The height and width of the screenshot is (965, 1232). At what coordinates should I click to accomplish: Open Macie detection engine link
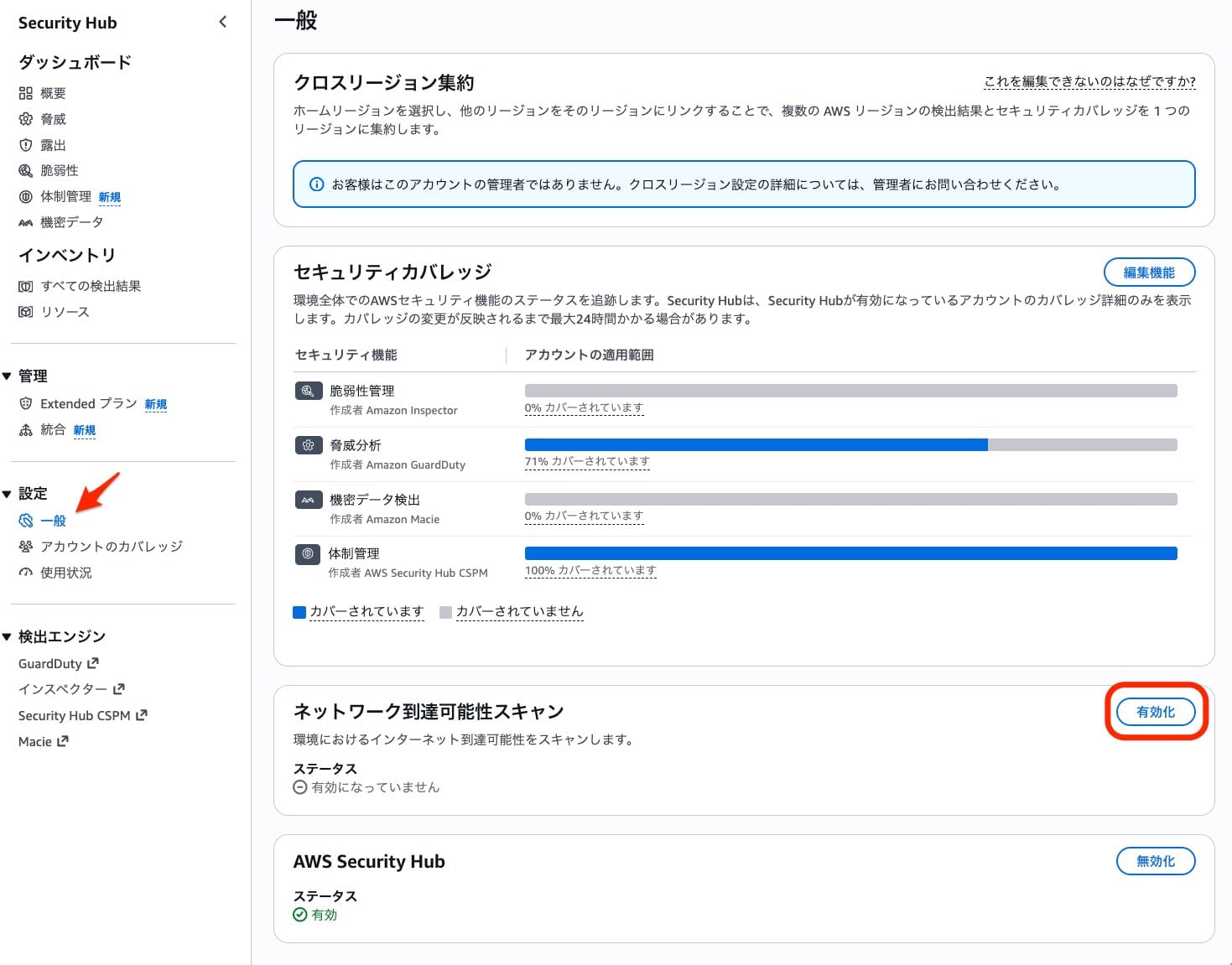pos(35,741)
